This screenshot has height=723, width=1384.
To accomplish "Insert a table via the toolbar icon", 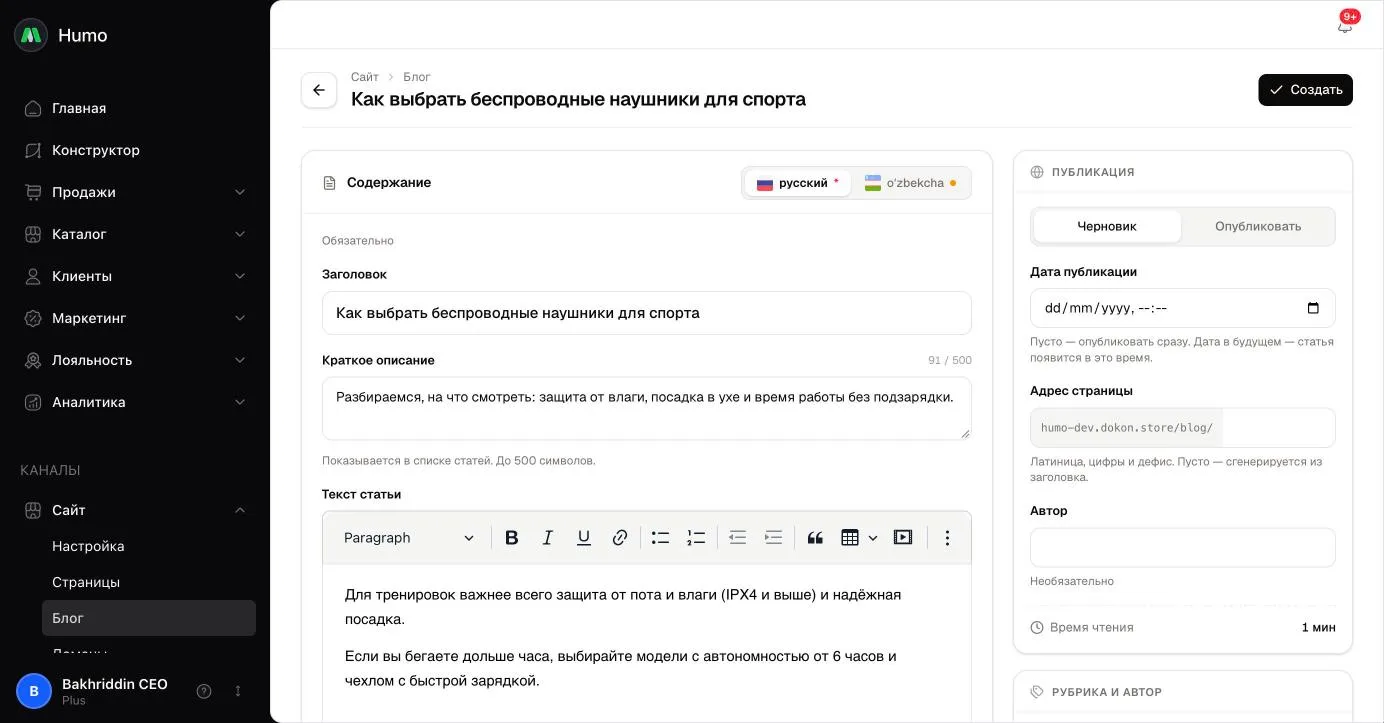I will 850,538.
